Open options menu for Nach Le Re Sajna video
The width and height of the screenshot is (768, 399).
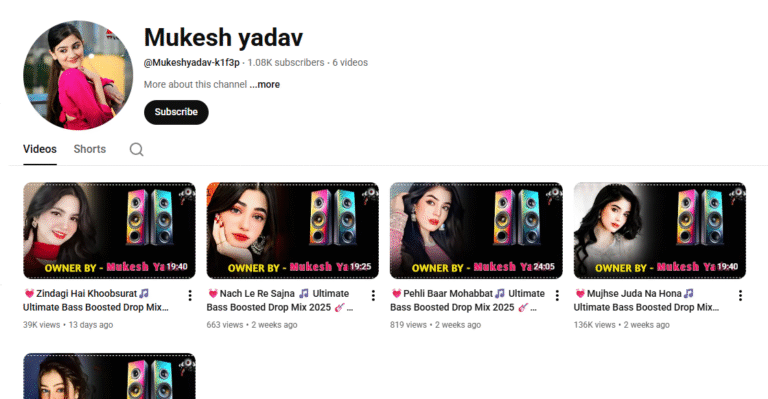pyautogui.click(x=373, y=295)
